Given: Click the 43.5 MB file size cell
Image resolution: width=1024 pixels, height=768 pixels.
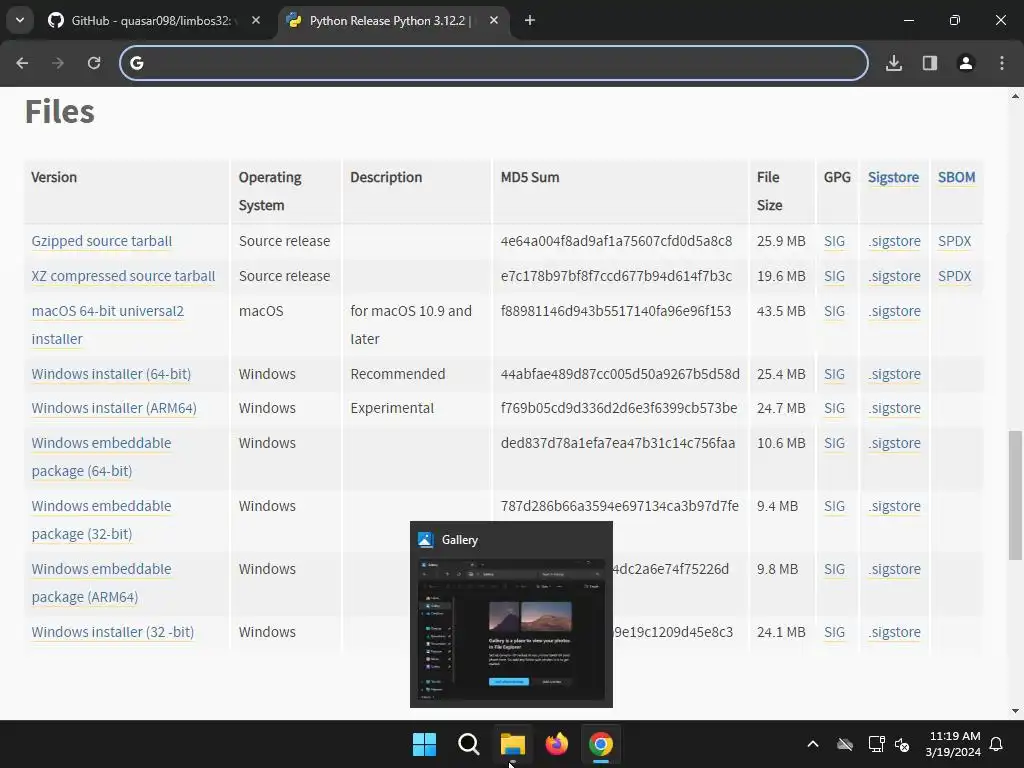Looking at the screenshot, I should [x=780, y=312].
